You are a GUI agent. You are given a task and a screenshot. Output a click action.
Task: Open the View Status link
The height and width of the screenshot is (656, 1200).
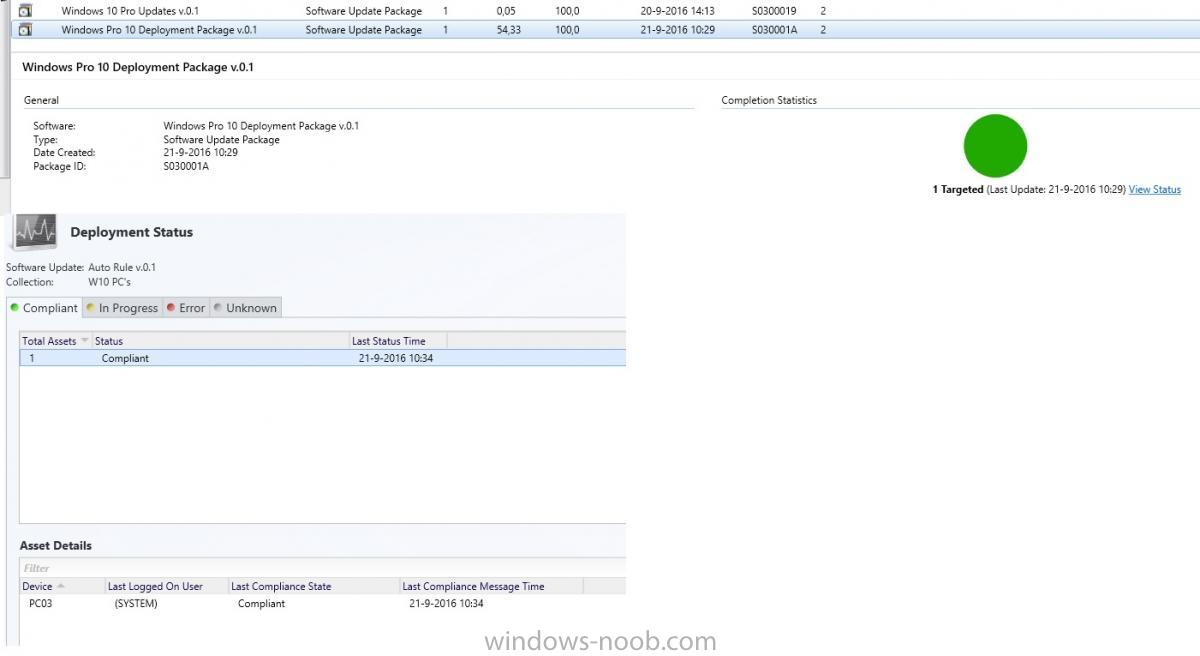coord(1155,190)
